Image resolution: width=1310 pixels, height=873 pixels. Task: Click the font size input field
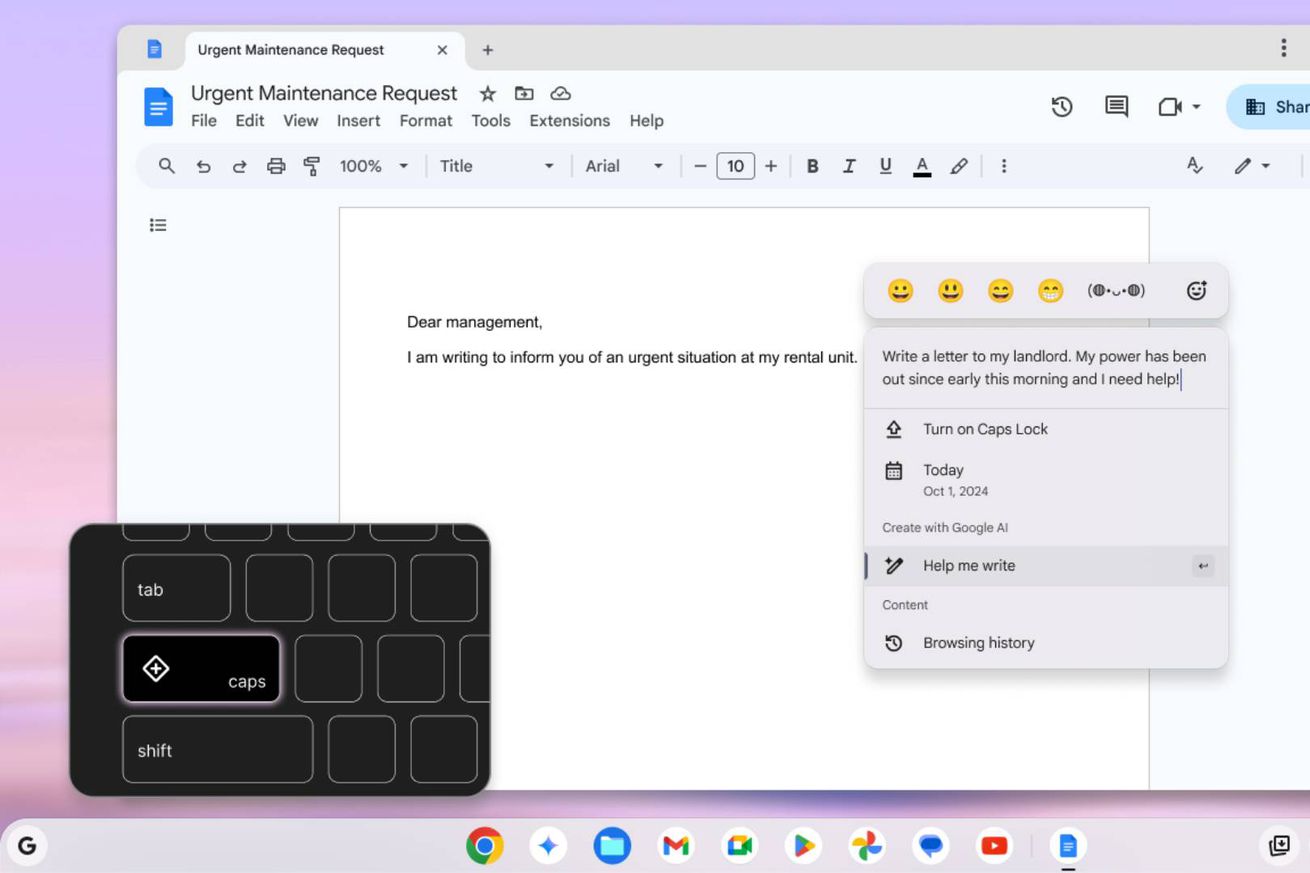coord(735,166)
